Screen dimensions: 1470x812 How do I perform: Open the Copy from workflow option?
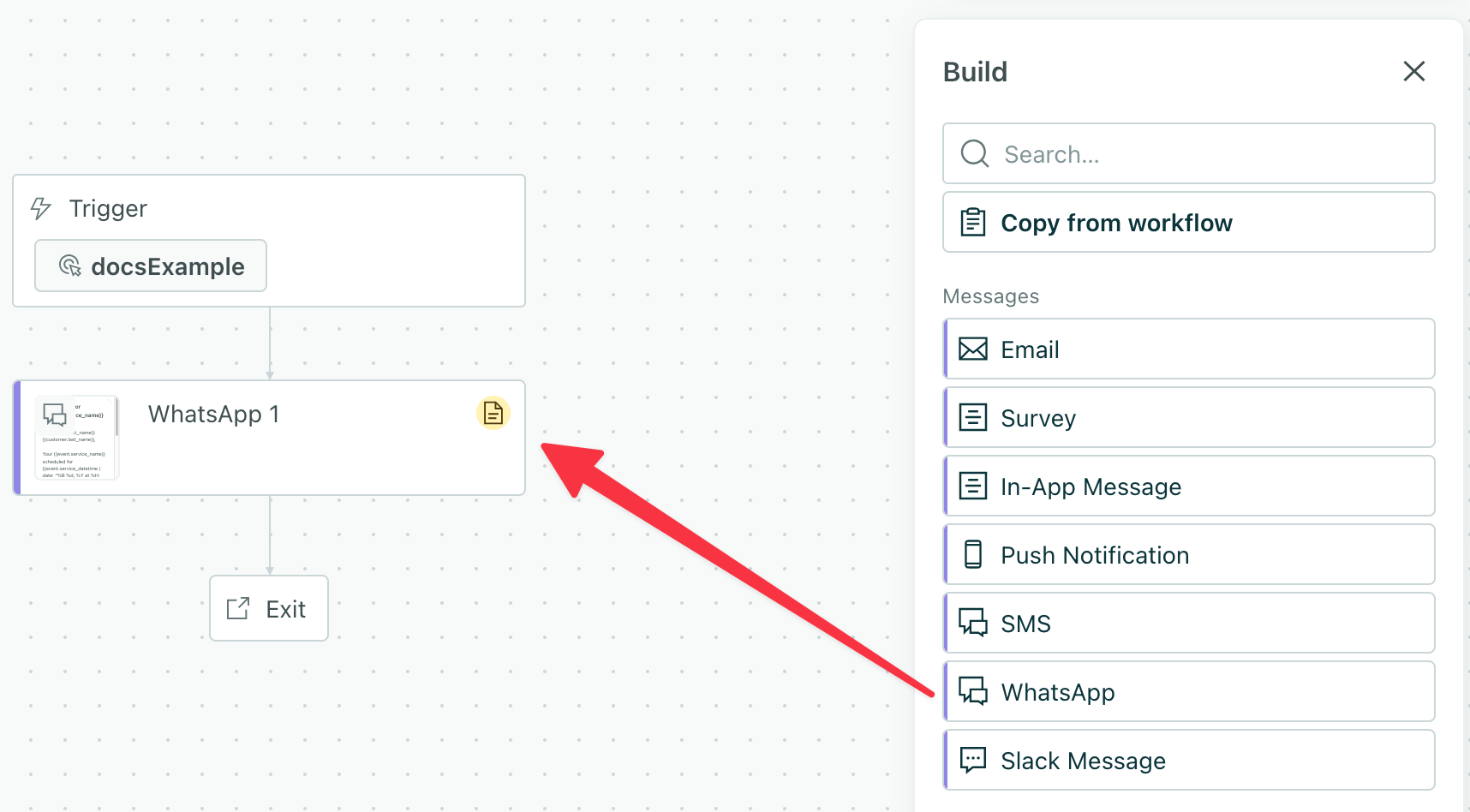pos(1116,222)
